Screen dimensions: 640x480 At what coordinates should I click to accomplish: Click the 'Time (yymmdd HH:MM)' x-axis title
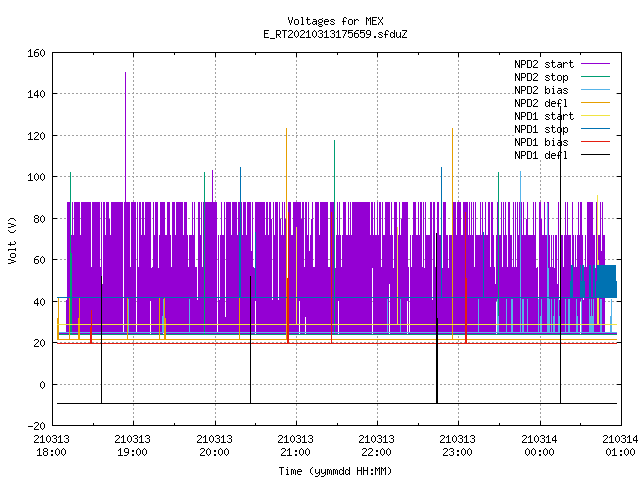tap(335, 471)
